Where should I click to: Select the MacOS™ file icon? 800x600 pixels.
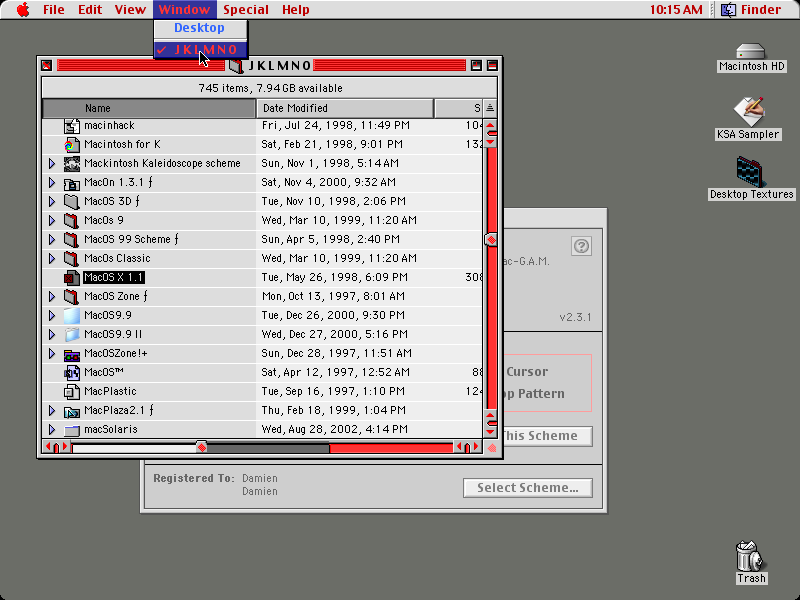pyautogui.click(x=71, y=372)
